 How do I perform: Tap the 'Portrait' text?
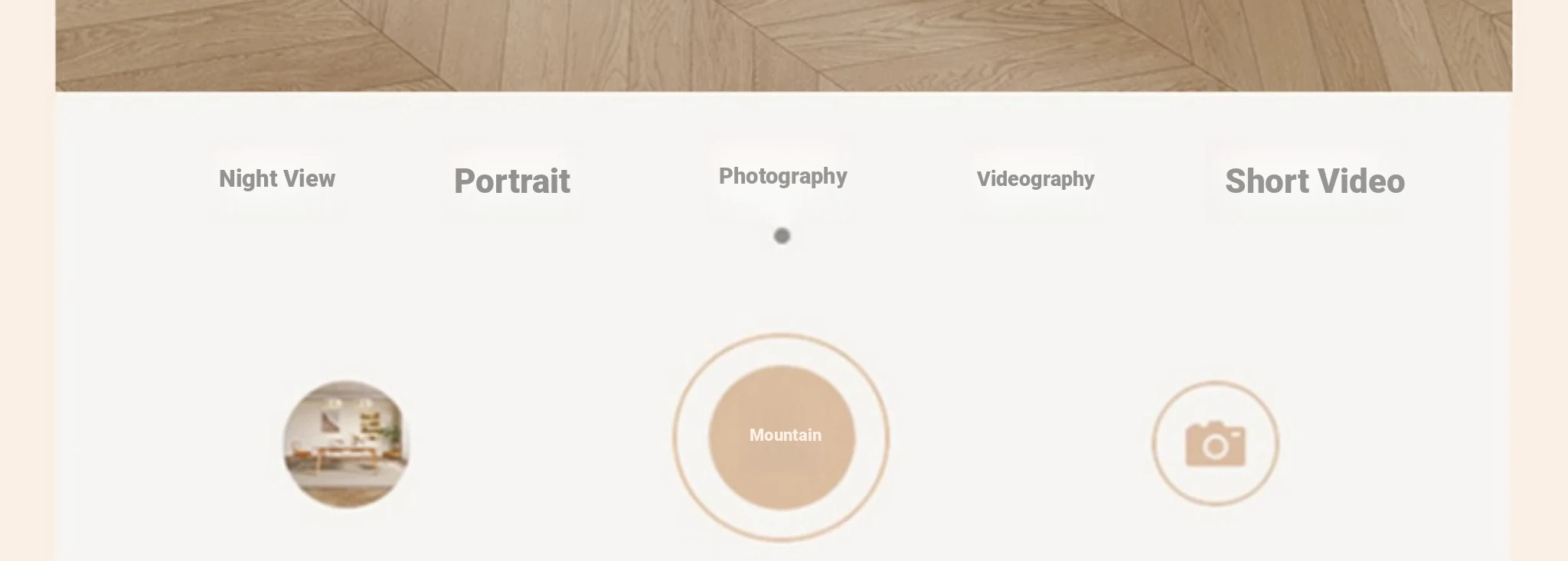click(x=512, y=181)
